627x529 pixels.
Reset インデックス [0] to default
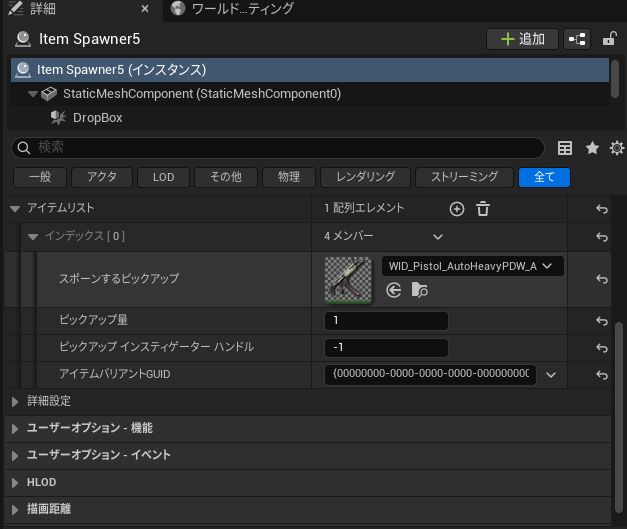(602, 237)
